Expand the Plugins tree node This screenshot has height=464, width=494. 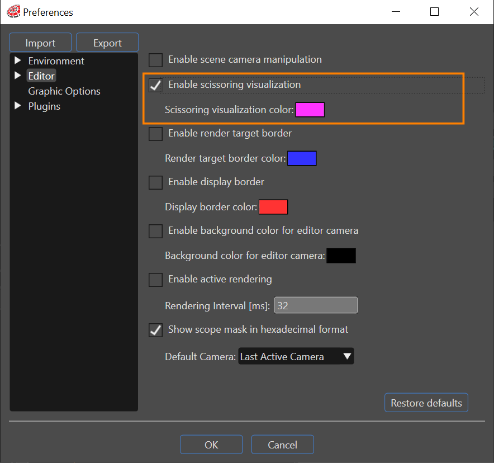[18, 106]
